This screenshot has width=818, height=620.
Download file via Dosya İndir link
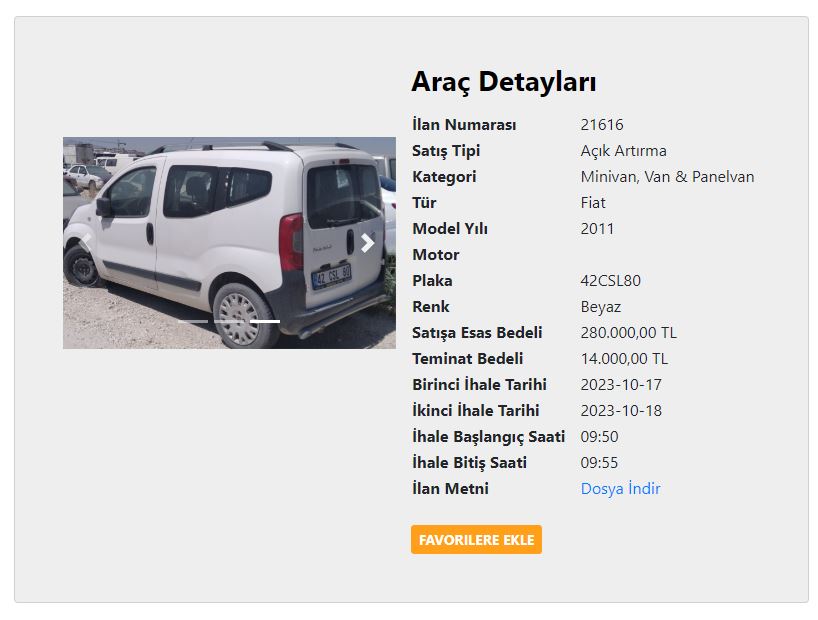click(x=620, y=489)
